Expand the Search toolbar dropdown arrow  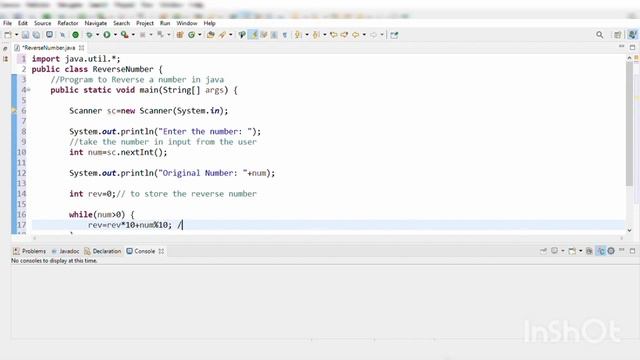[231, 35]
